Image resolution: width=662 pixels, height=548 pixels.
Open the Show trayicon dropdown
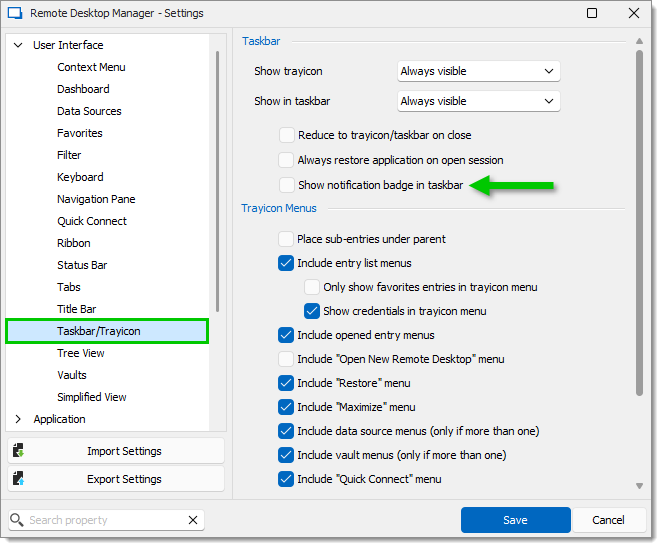tap(478, 71)
